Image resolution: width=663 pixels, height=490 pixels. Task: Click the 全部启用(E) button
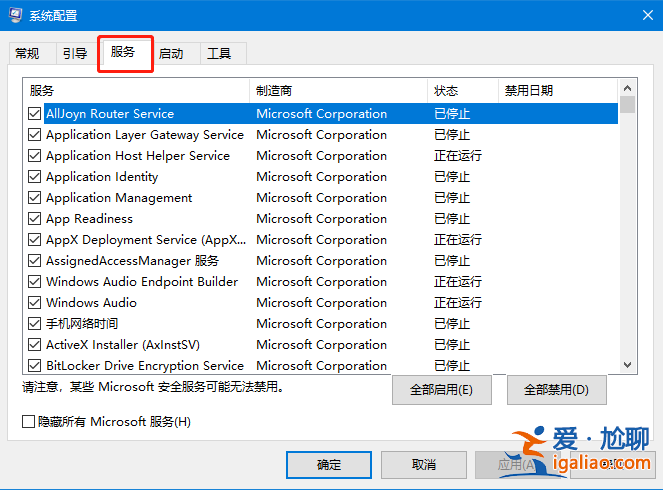tap(441, 389)
